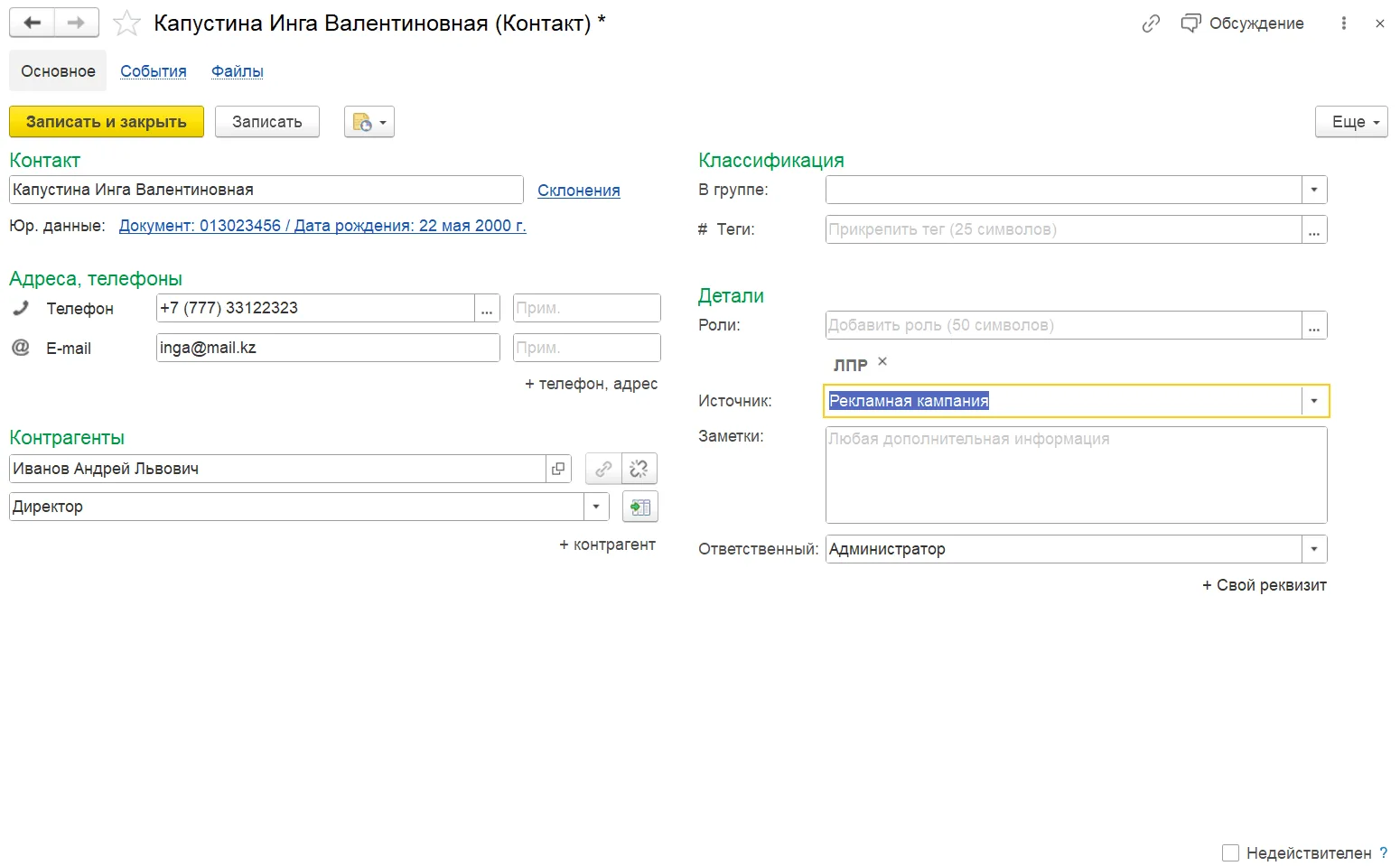Expand the Ответственный dropdown

click(x=1314, y=549)
